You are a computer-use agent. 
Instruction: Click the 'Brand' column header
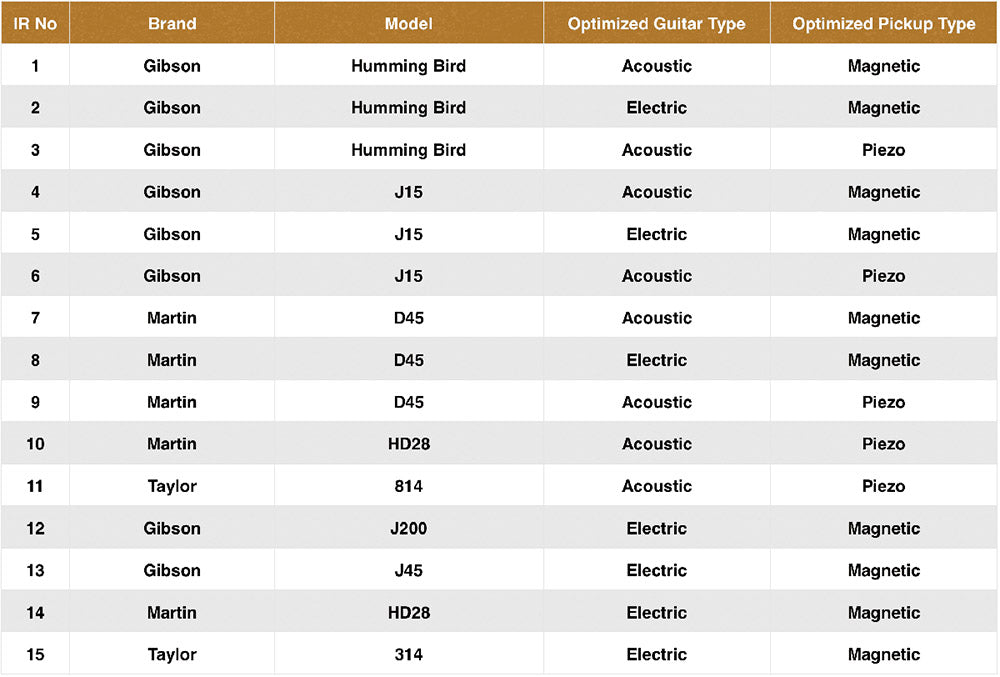pyautogui.click(x=172, y=24)
